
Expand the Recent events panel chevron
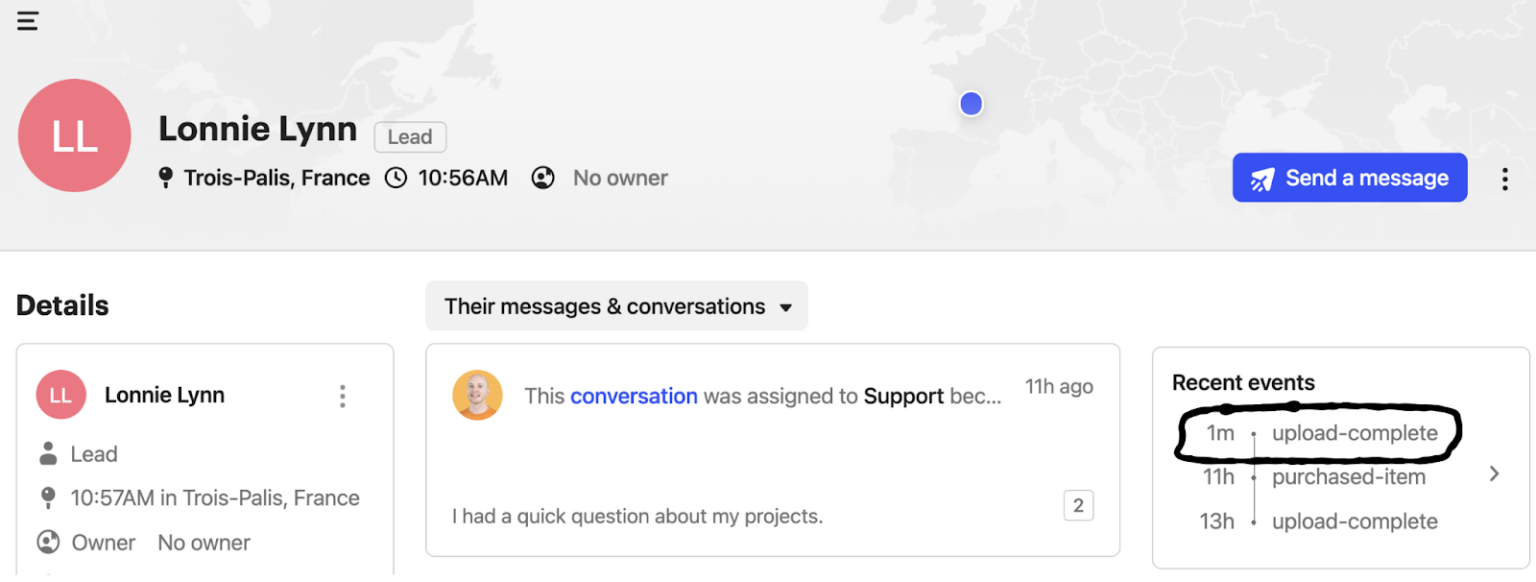tap(1494, 472)
